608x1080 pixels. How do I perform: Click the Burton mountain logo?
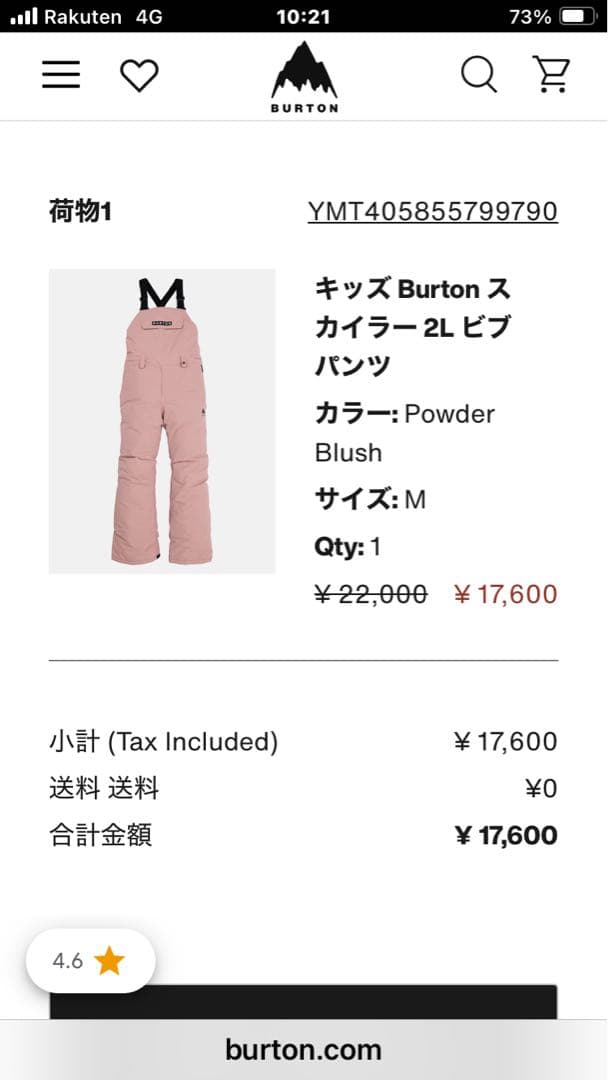click(303, 75)
